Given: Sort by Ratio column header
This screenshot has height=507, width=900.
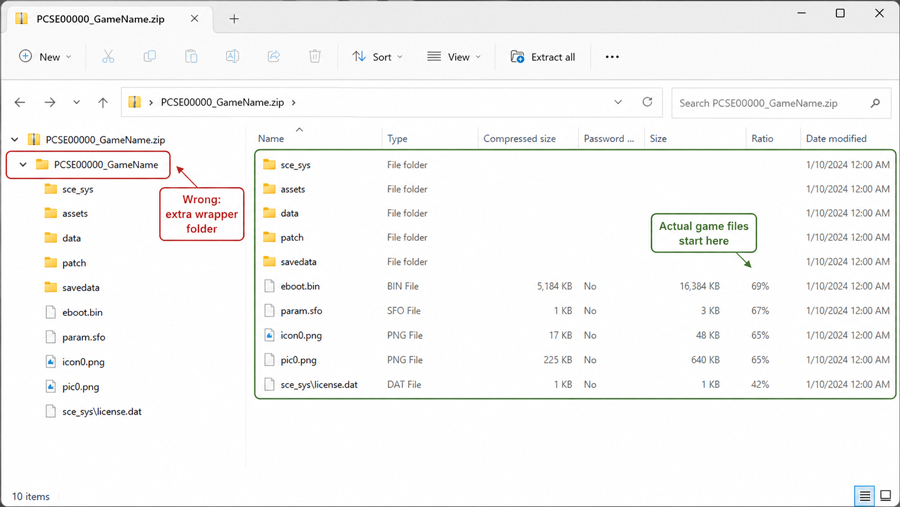Looking at the screenshot, I should click(x=762, y=138).
